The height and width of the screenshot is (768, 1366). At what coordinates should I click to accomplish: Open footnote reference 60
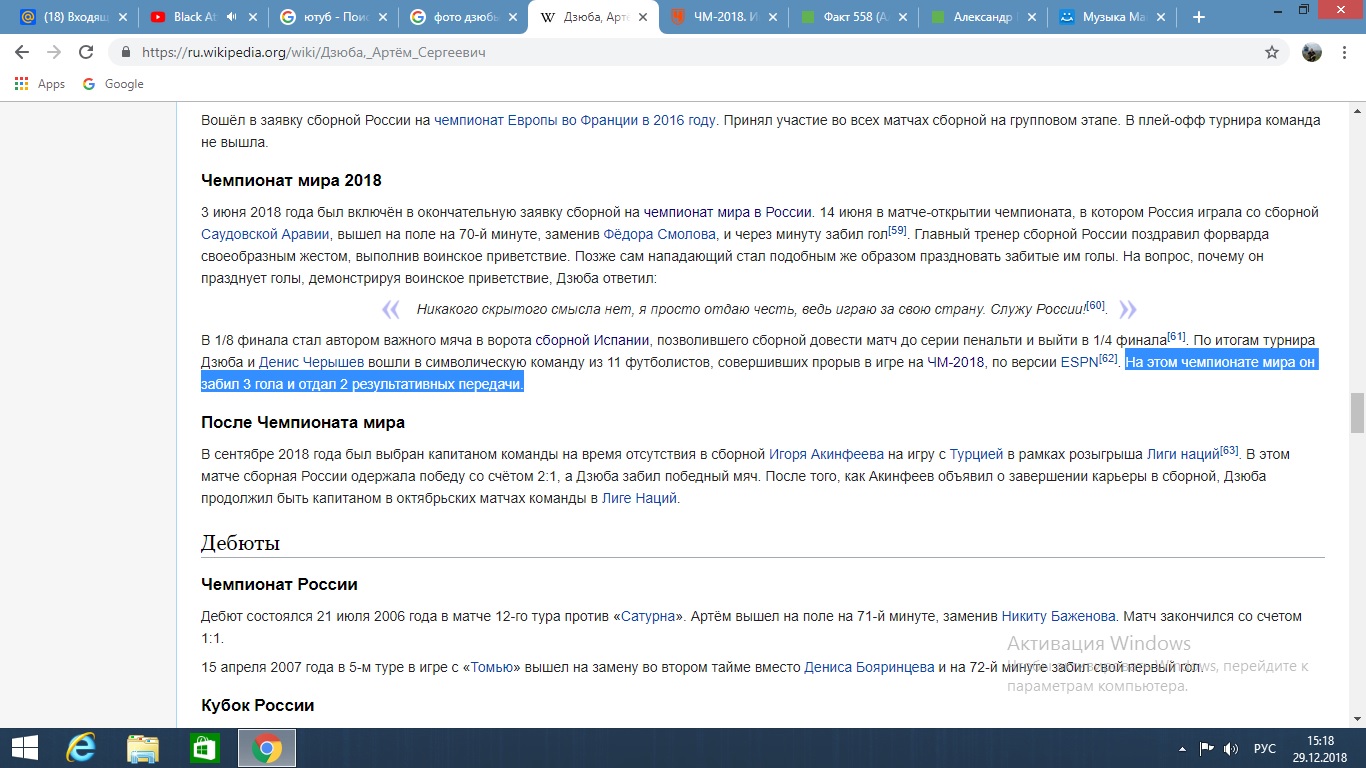point(1095,306)
